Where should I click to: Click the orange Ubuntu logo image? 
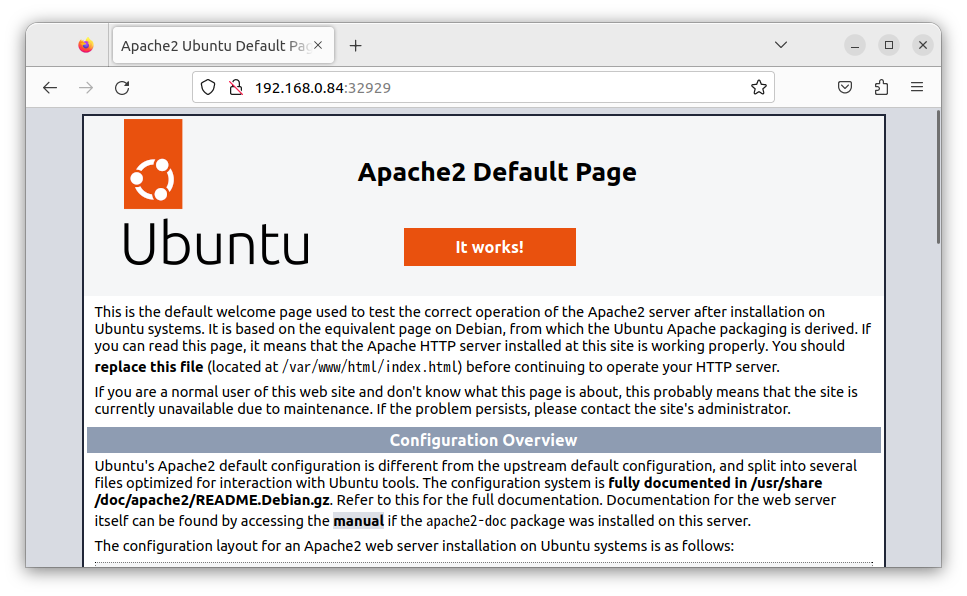click(x=153, y=164)
